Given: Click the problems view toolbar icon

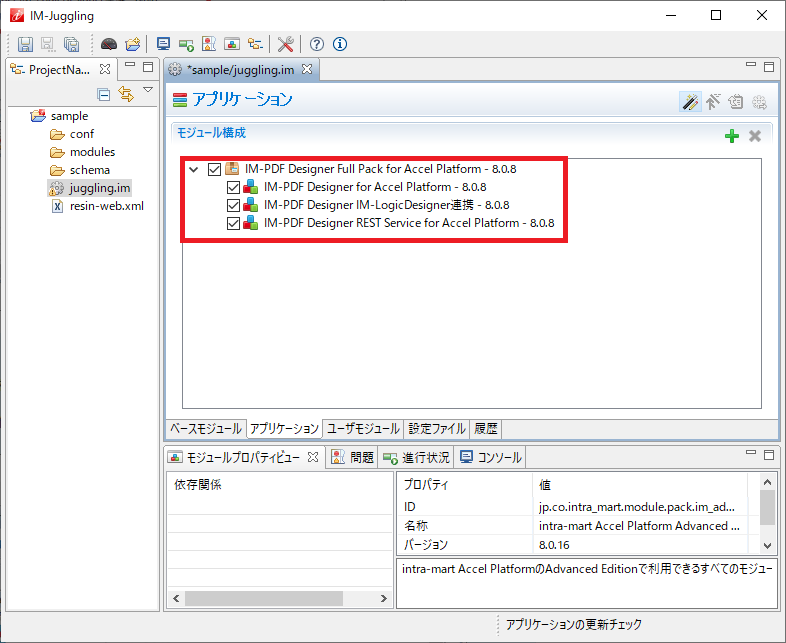Looking at the screenshot, I should coord(209,44).
